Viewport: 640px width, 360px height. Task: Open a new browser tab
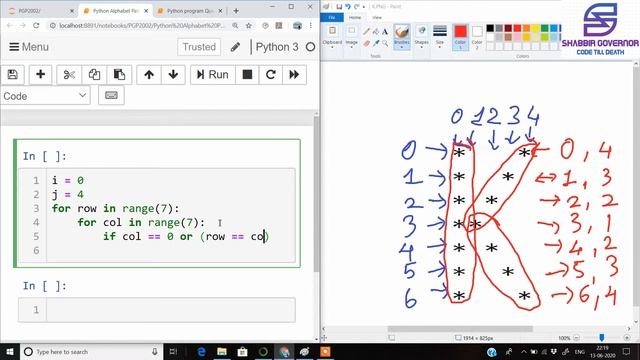point(236,11)
